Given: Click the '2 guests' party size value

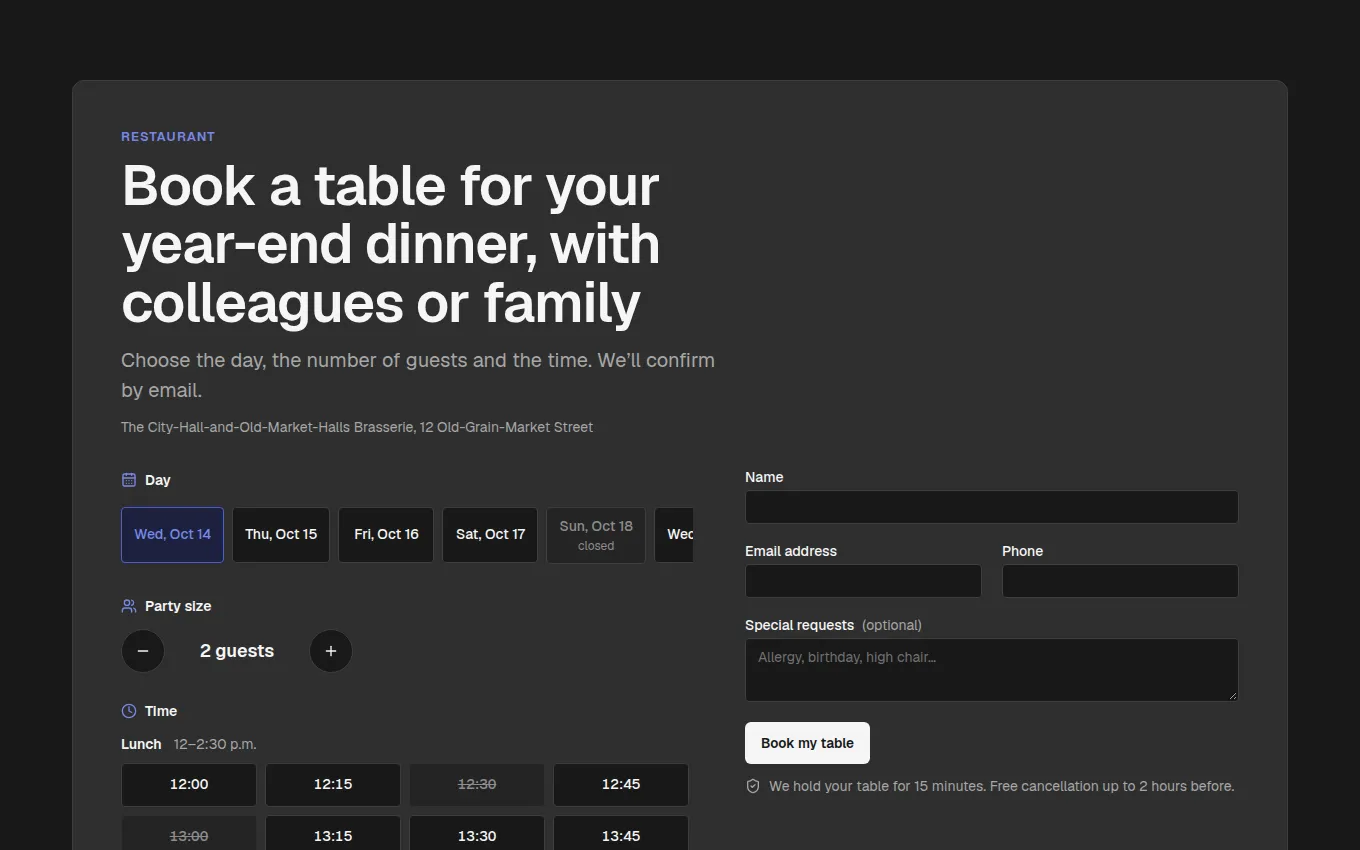Looking at the screenshot, I should [237, 651].
